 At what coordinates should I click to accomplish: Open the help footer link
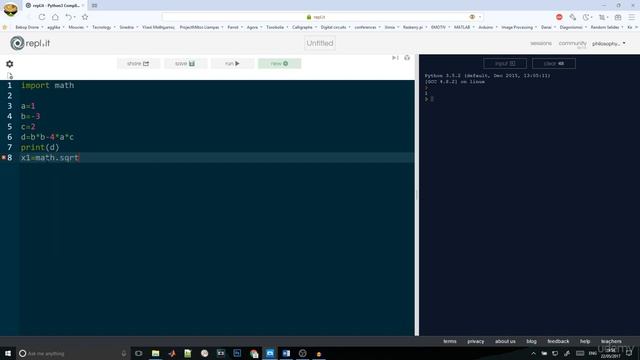point(585,341)
